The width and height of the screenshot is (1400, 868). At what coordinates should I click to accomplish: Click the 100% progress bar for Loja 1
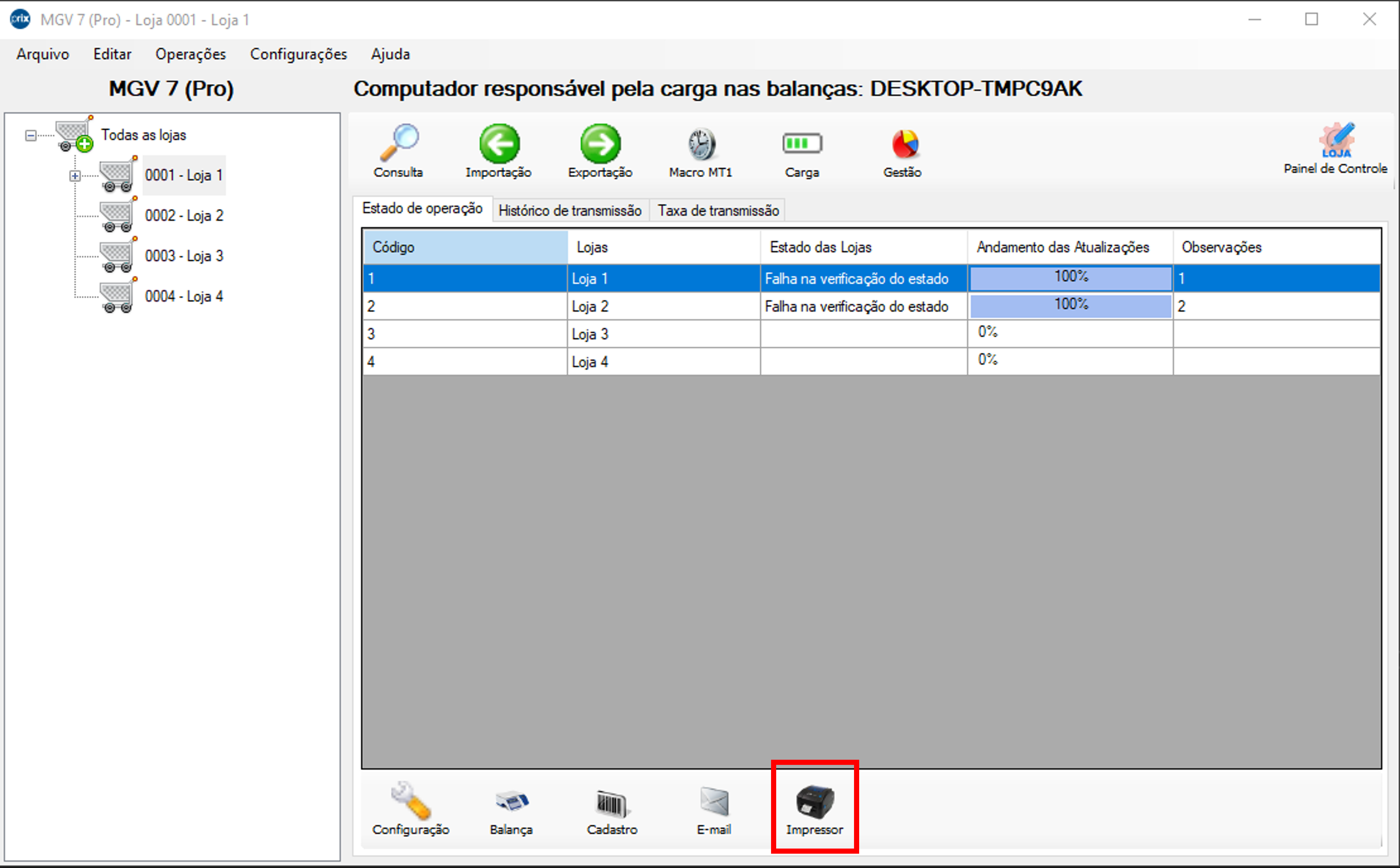[x=1071, y=279]
